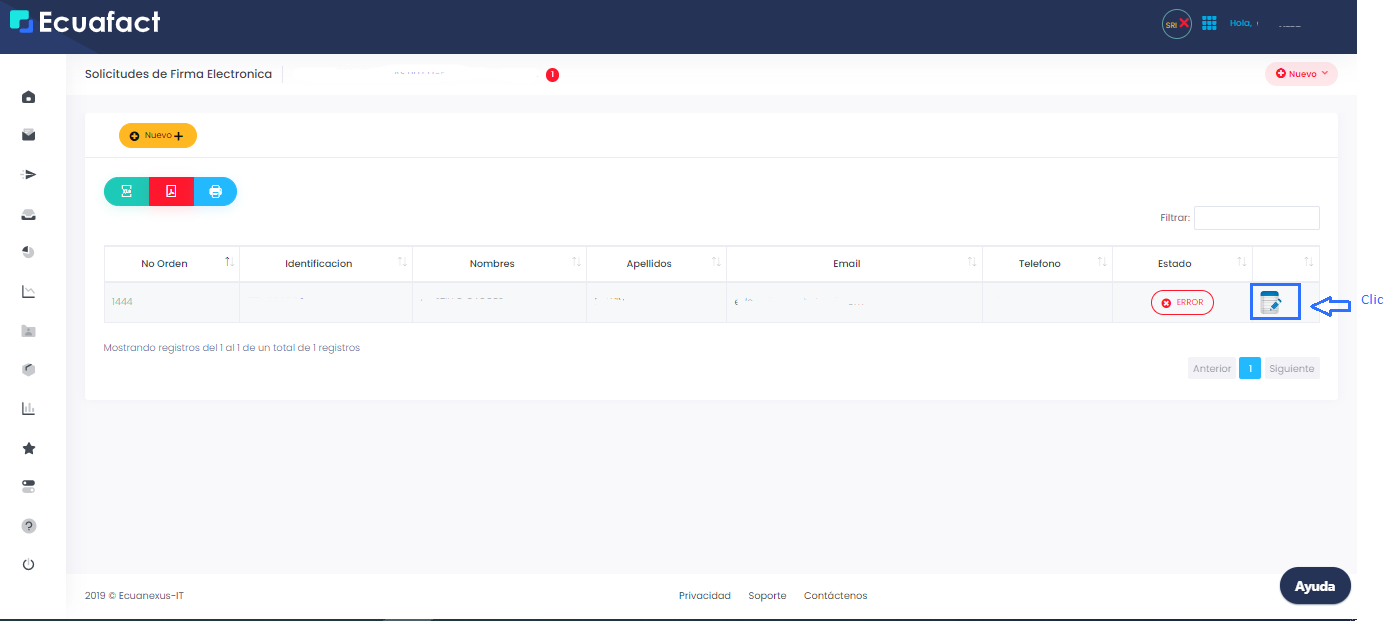Click the power logout icon in sidebar
This screenshot has height=621, width=1389.
[29, 565]
